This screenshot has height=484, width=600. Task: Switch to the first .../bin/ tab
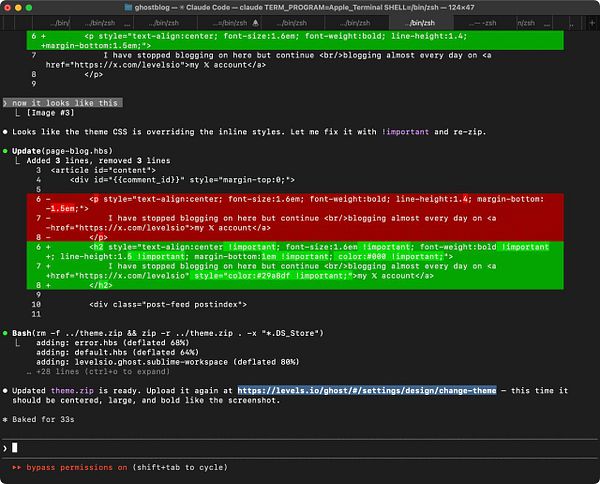[59, 23]
